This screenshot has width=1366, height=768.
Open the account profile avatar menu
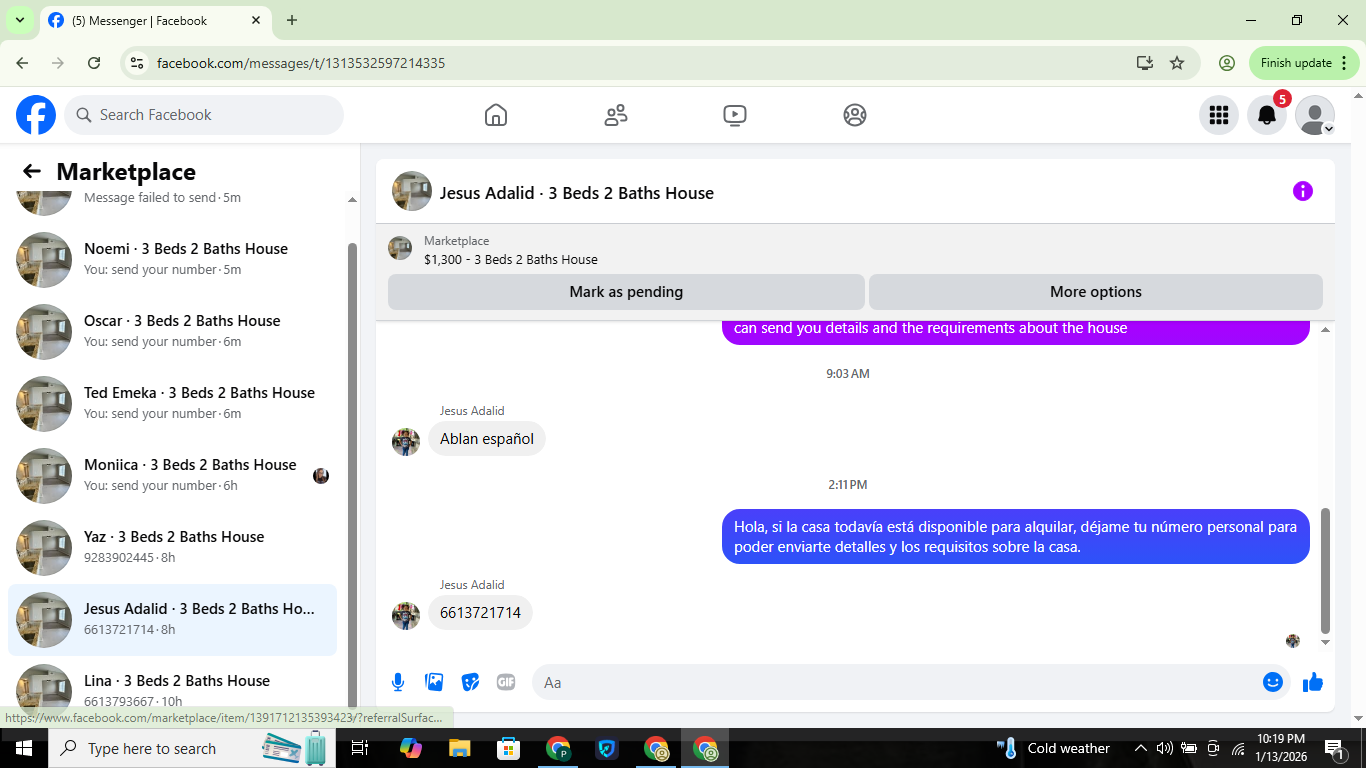[x=1315, y=115]
